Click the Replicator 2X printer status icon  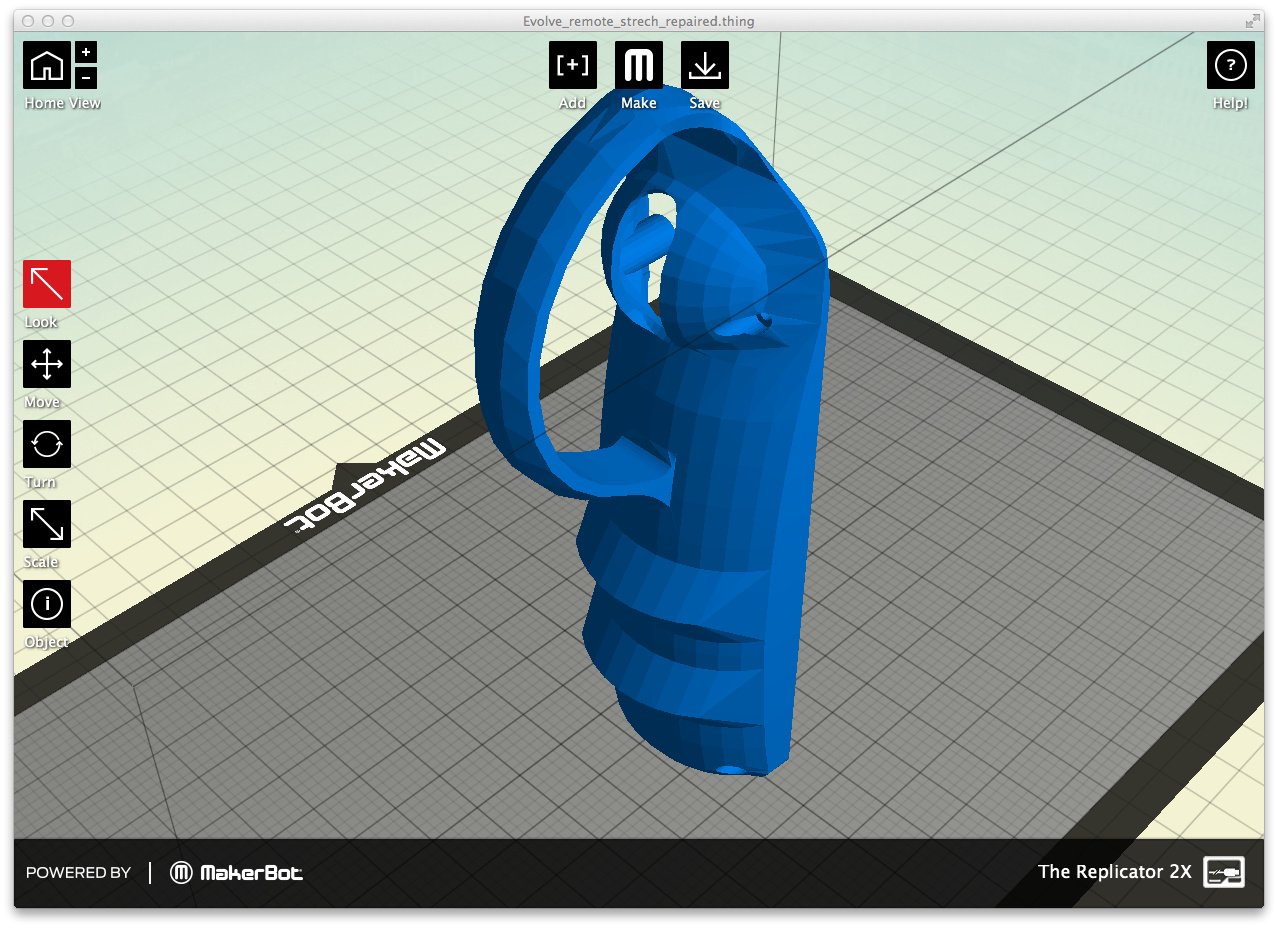pos(1225,872)
